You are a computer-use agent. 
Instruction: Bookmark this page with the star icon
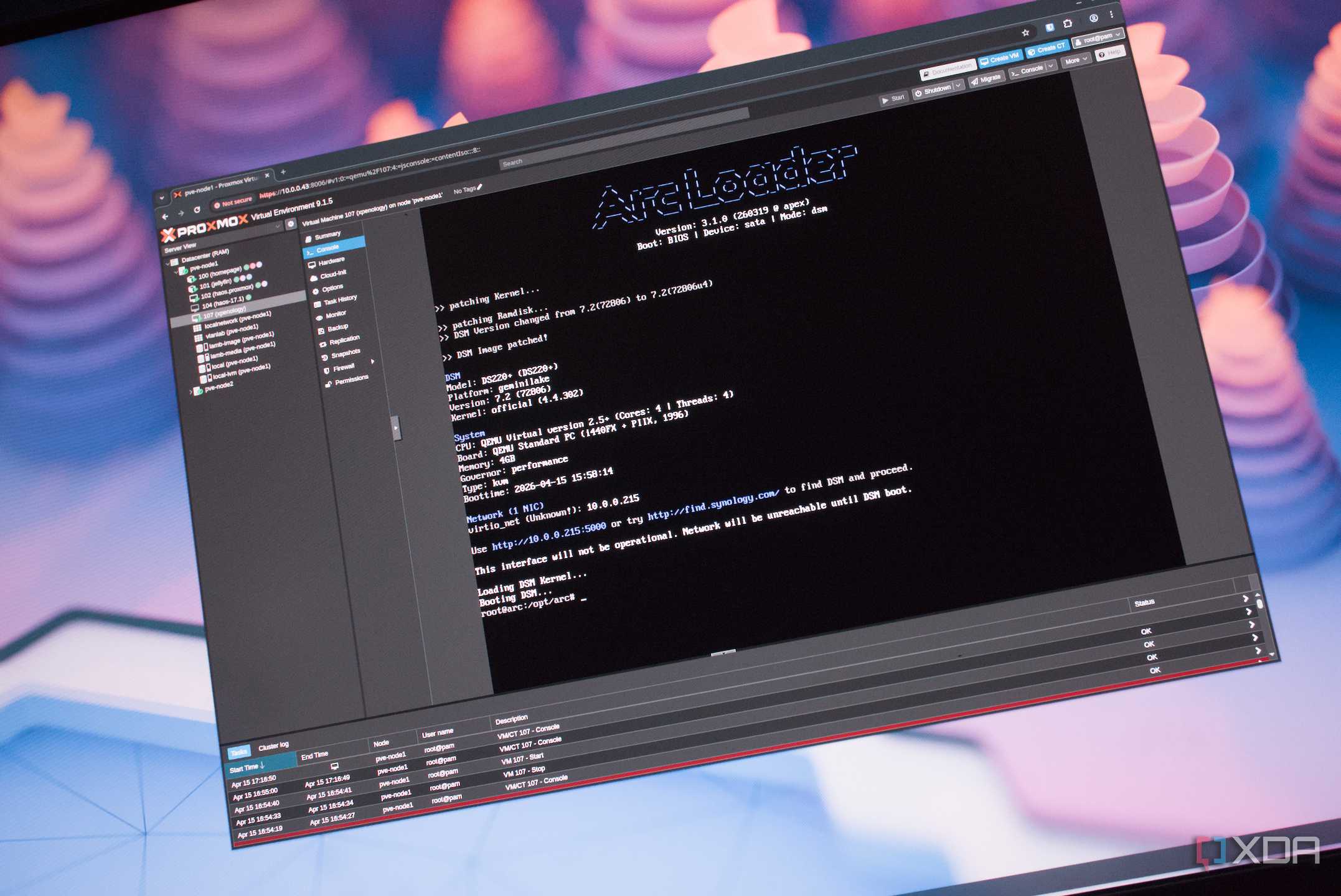[1025, 32]
